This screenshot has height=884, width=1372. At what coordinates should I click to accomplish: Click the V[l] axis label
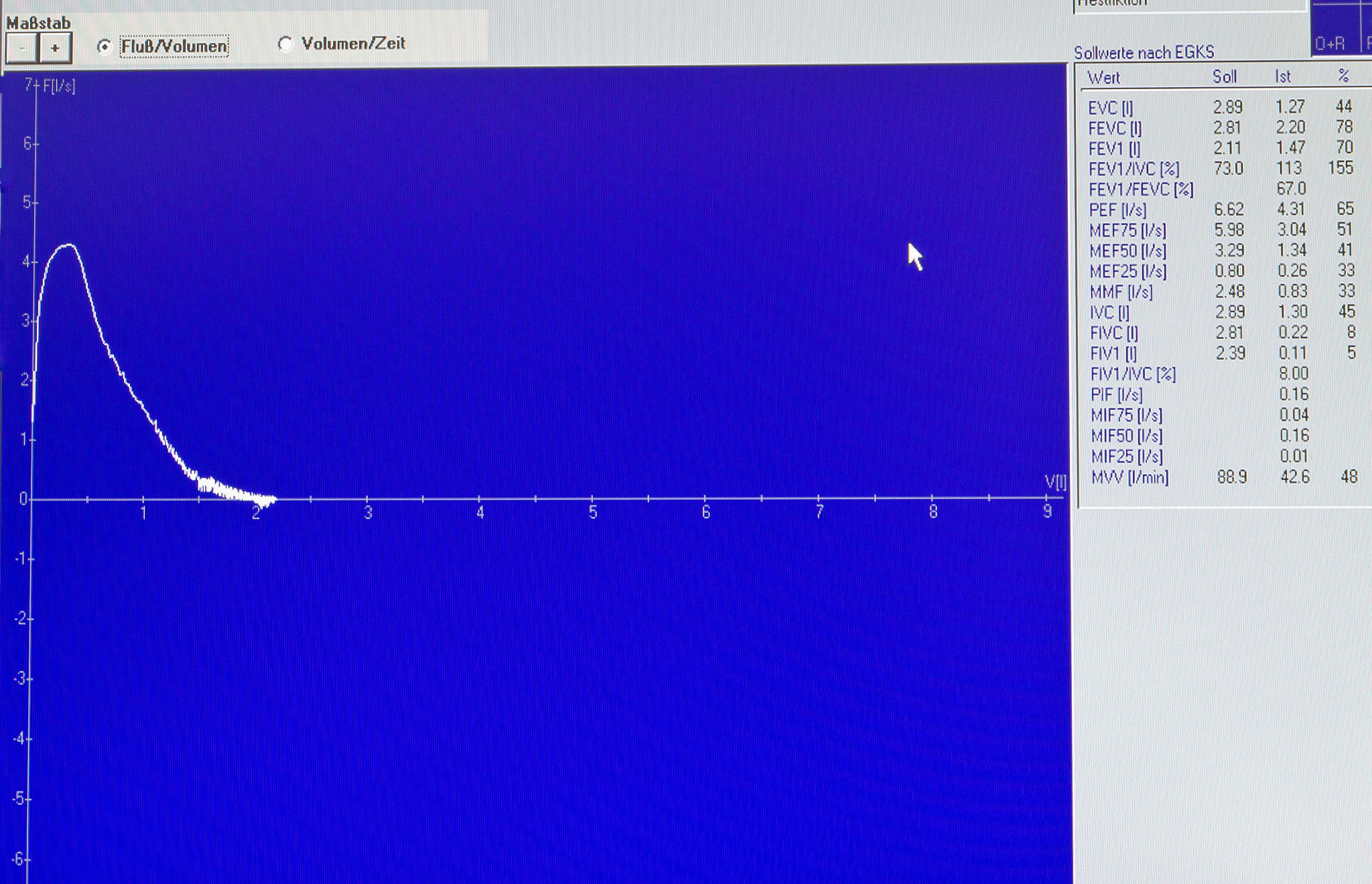(x=1055, y=482)
